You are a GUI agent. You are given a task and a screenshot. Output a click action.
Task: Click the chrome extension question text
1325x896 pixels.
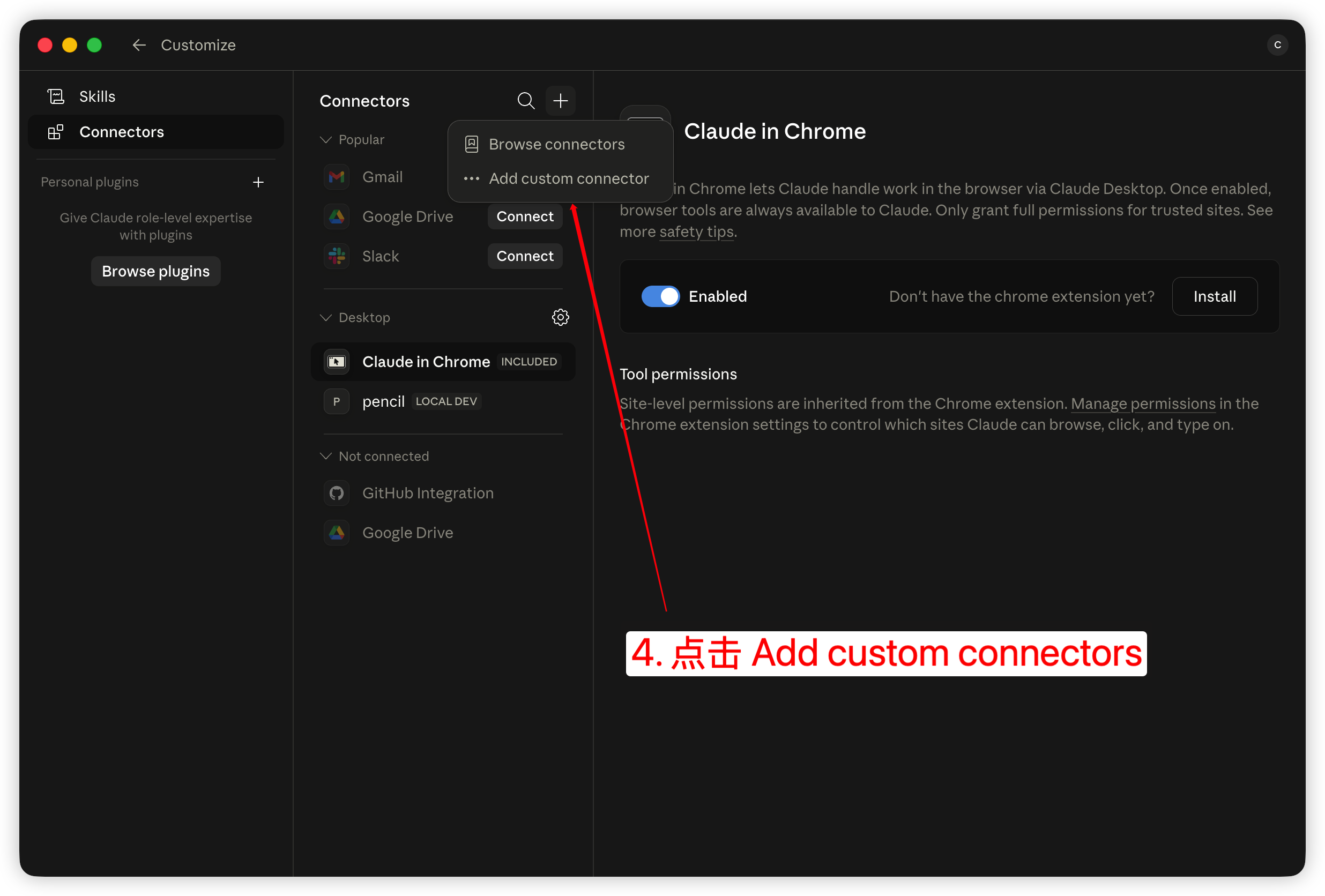(1021, 296)
